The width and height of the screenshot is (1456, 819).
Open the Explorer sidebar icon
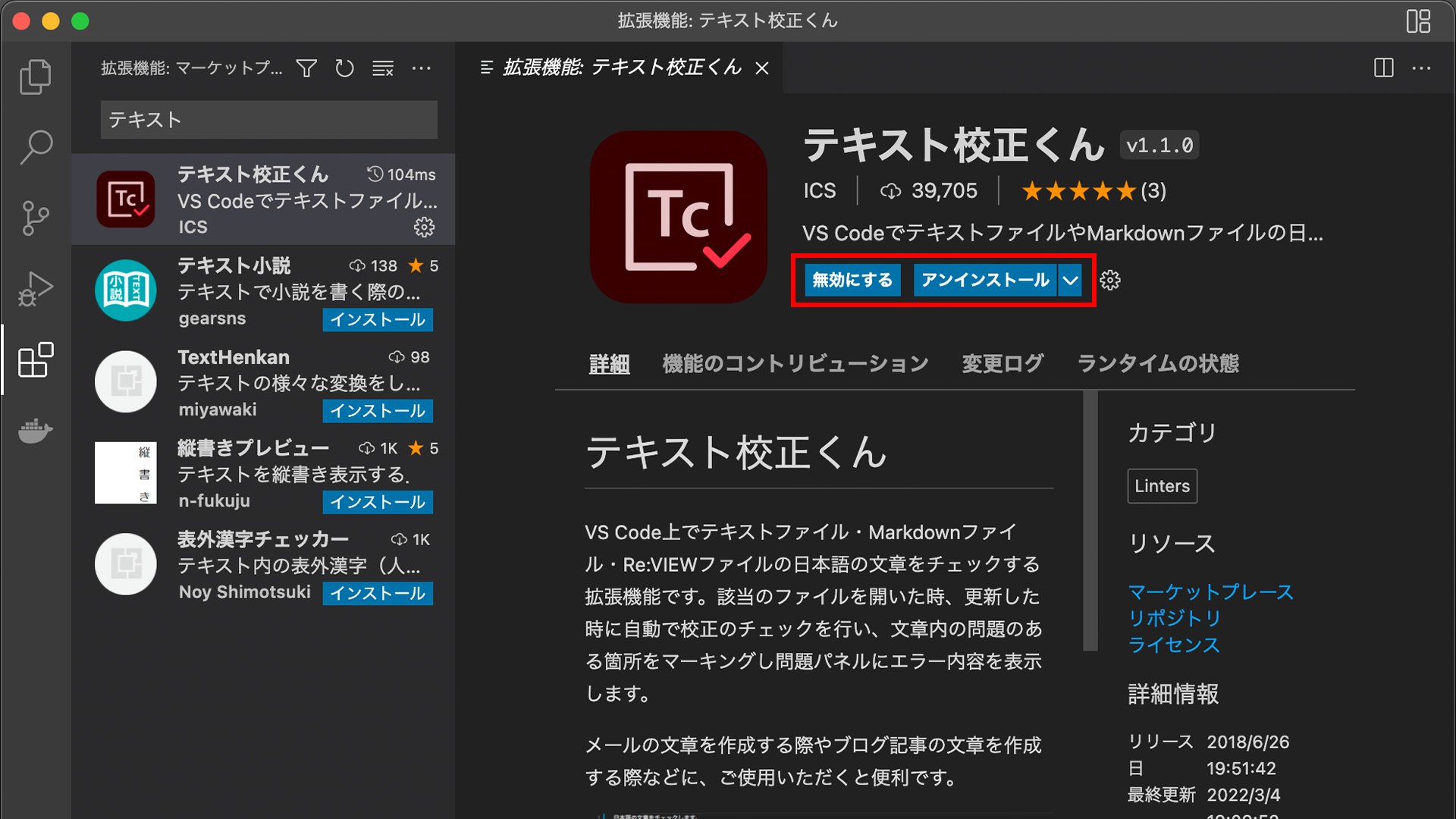[x=35, y=76]
